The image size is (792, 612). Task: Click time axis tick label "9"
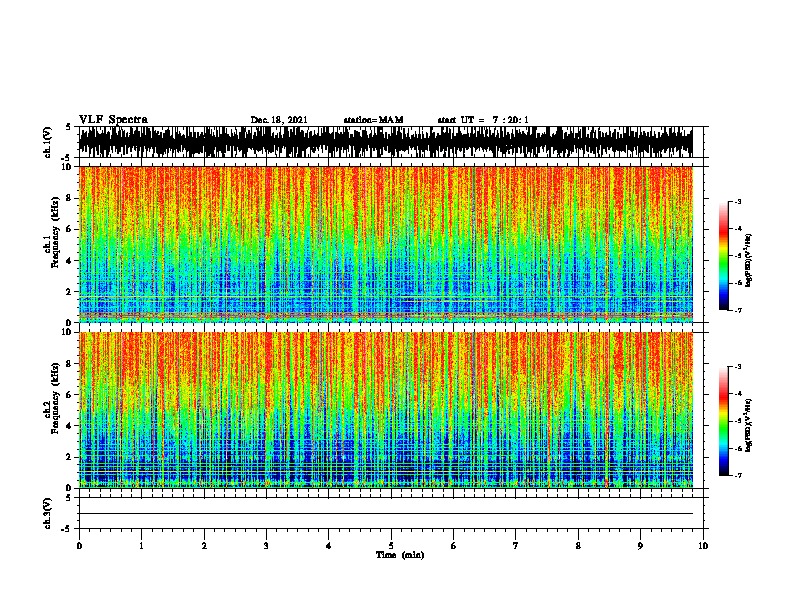pos(640,545)
